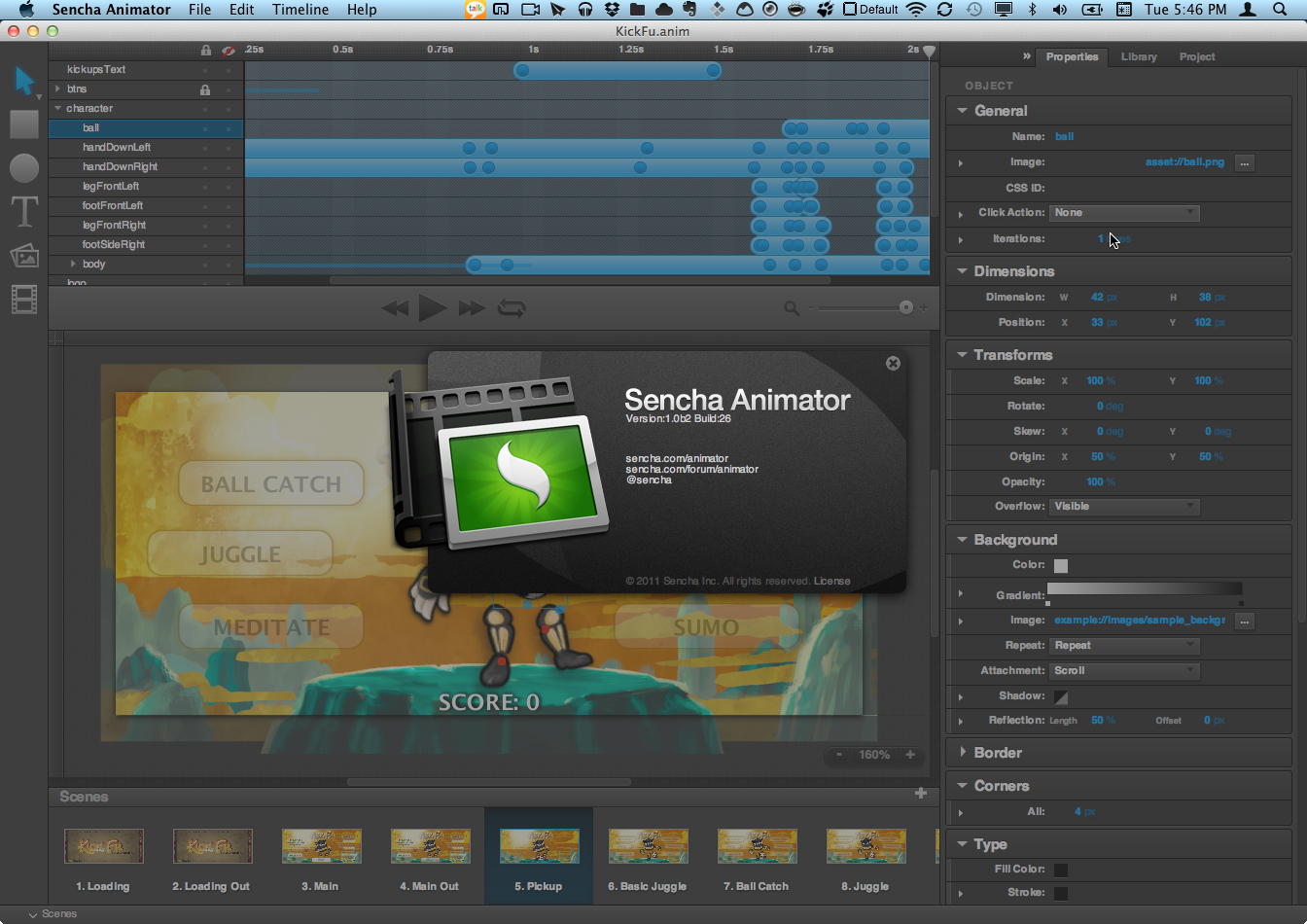Select the circle shape tool
The width and height of the screenshot is (1307, 924).
[24, 168]
